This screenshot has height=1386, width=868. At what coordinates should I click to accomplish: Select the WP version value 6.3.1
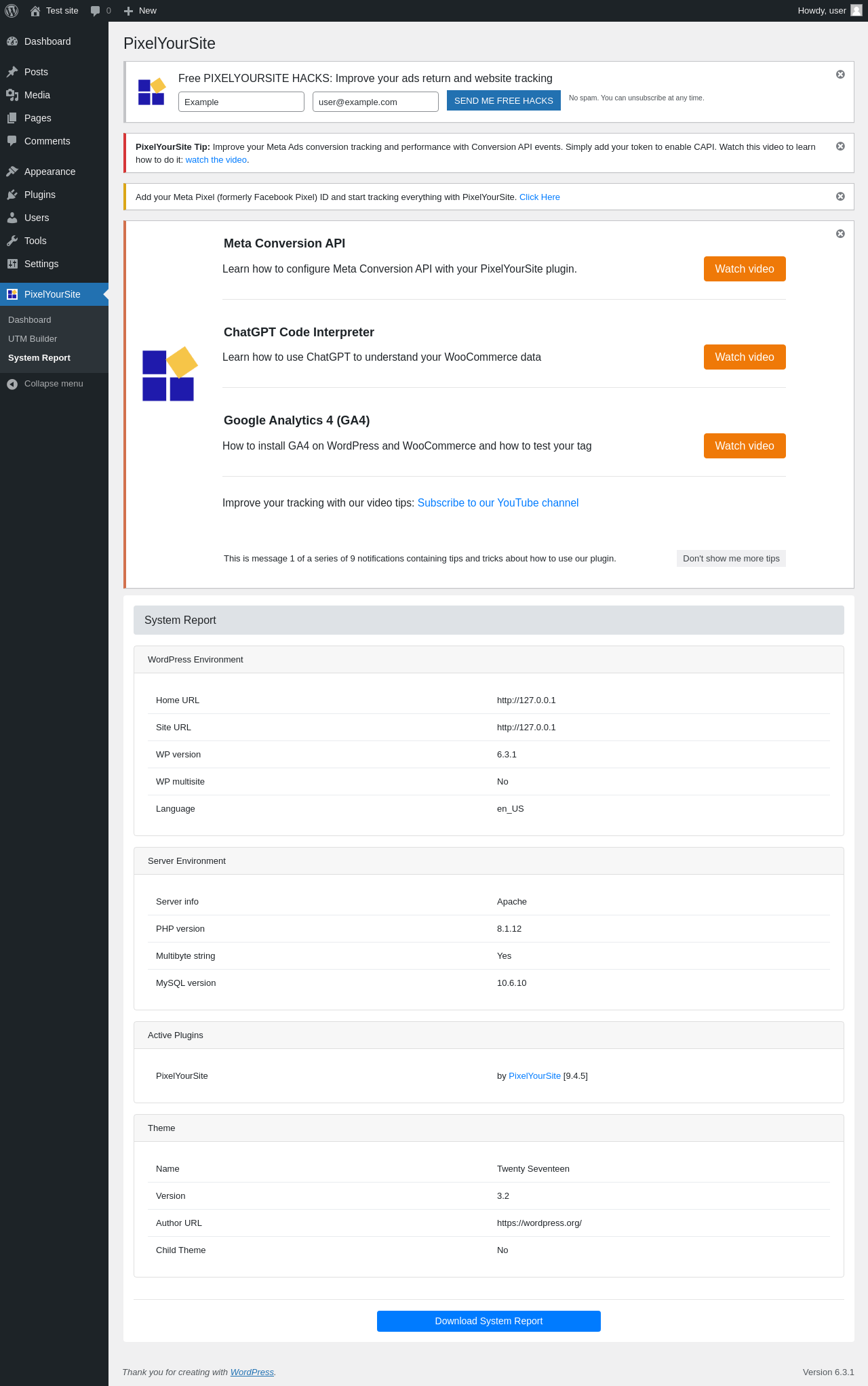pos(507,755)
